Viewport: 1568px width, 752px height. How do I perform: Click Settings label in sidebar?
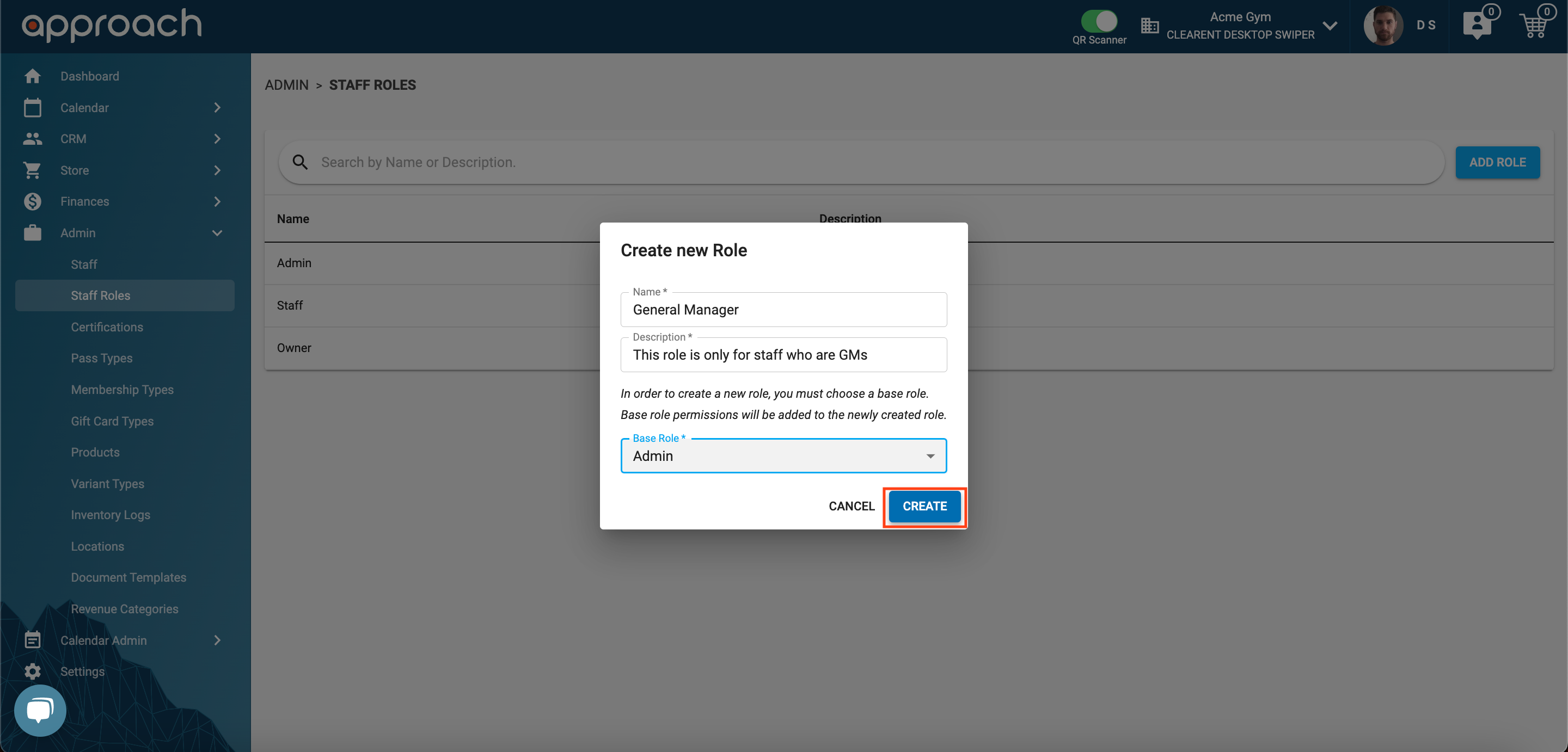82,671
